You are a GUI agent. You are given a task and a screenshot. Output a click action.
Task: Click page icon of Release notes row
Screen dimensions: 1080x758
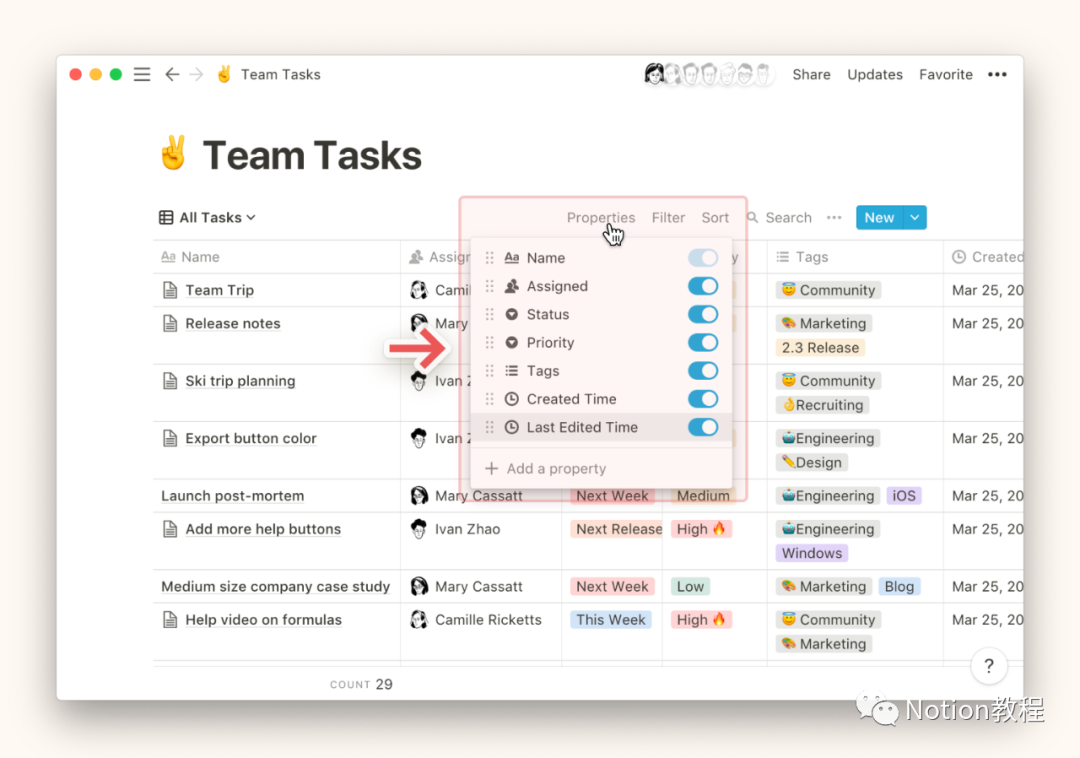click(x=170, y=324)
